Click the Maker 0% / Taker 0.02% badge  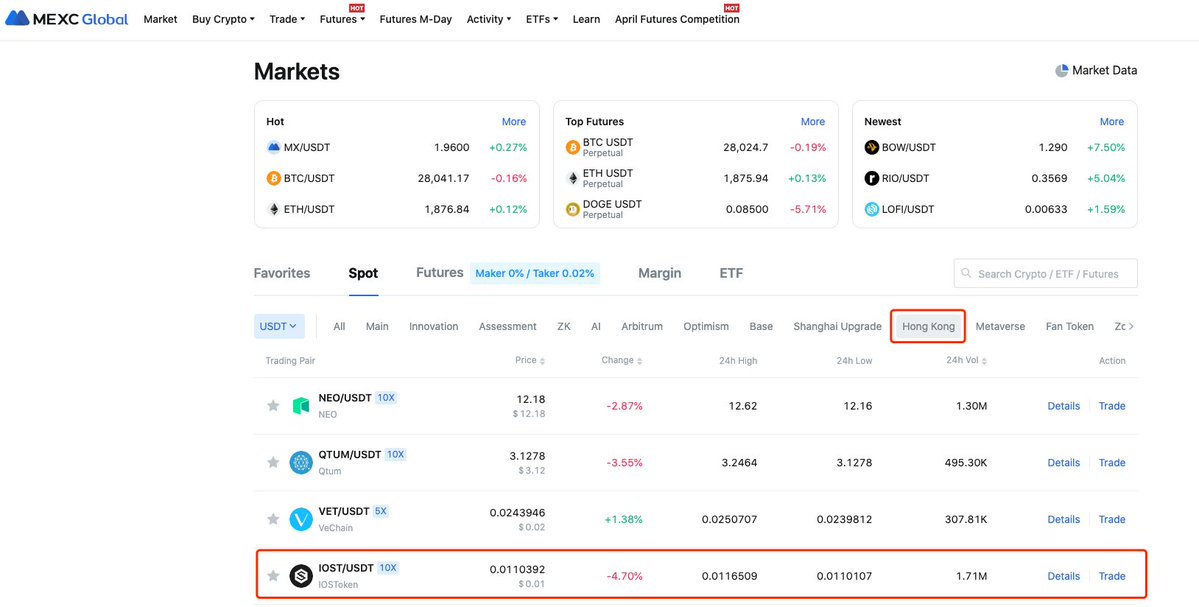click(535, 273)
